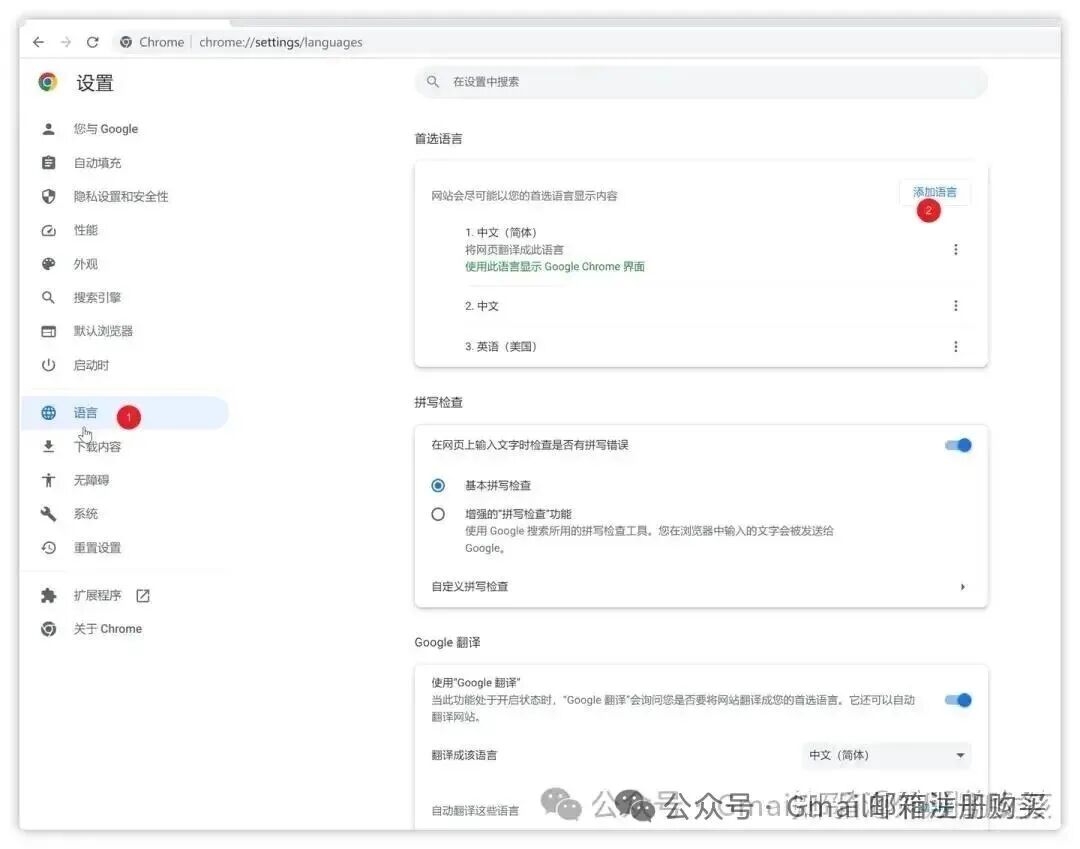Viewport: 1080px width, 849px height.
Task: Turn off the Google 翻译 switch
Action: pyautogui.click(x=957, y=700)
